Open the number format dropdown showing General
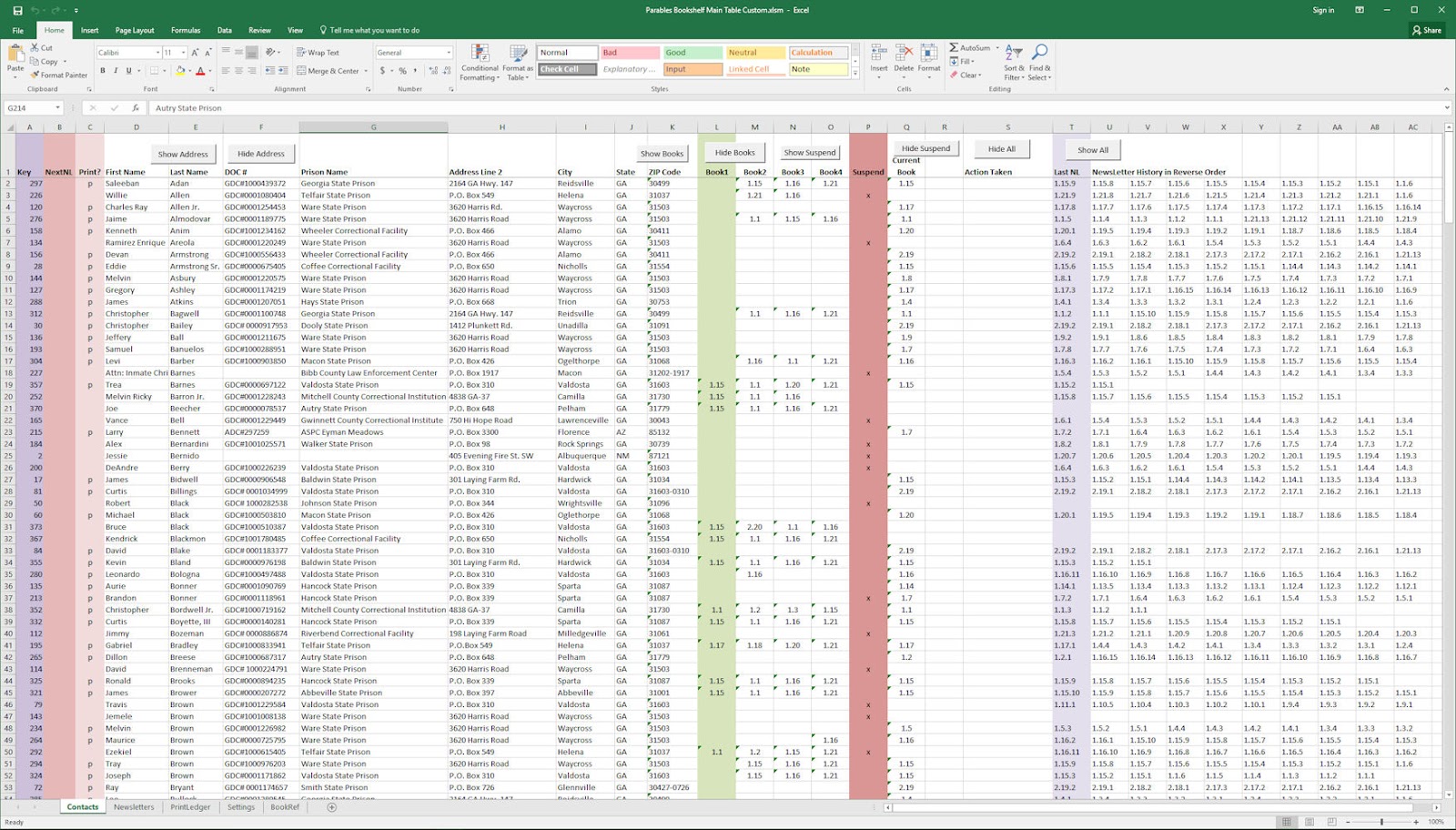This screenshot has width=1456, height=830. (x=414, y=52)
